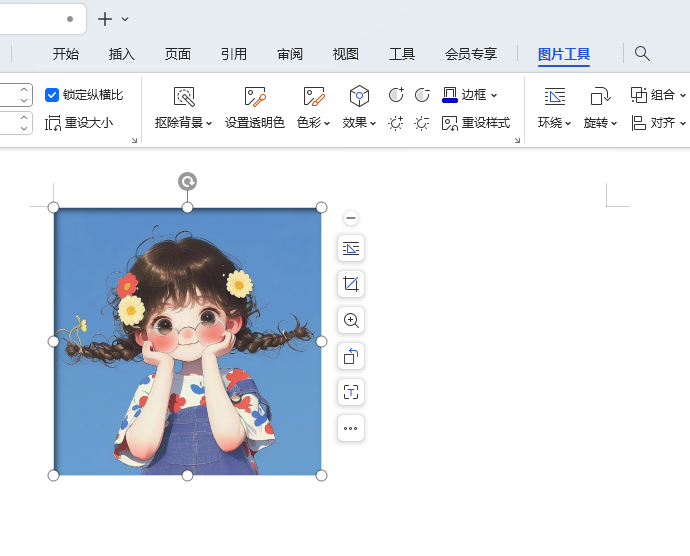Add a new document tab with plus
This screenshot has height=556, width=690.
(x=105, y=19)
